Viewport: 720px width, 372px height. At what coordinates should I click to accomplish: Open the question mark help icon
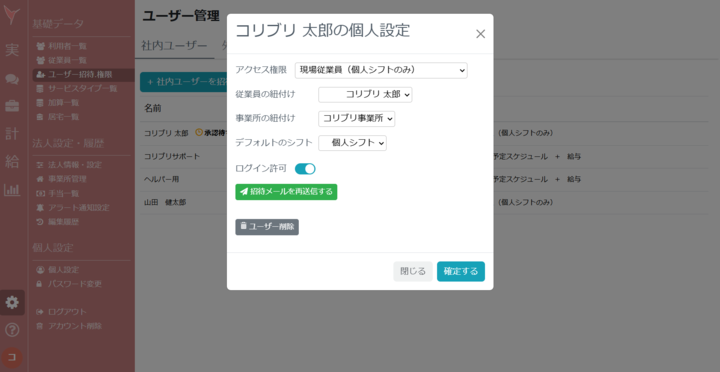pyautogui.click(x=12, y=330)
